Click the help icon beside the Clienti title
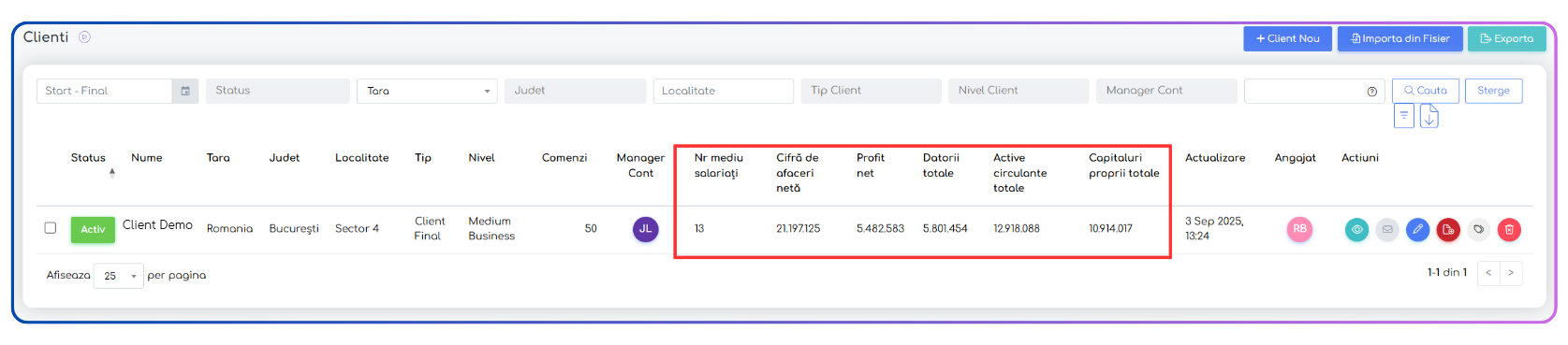 (x=84, y=37)
